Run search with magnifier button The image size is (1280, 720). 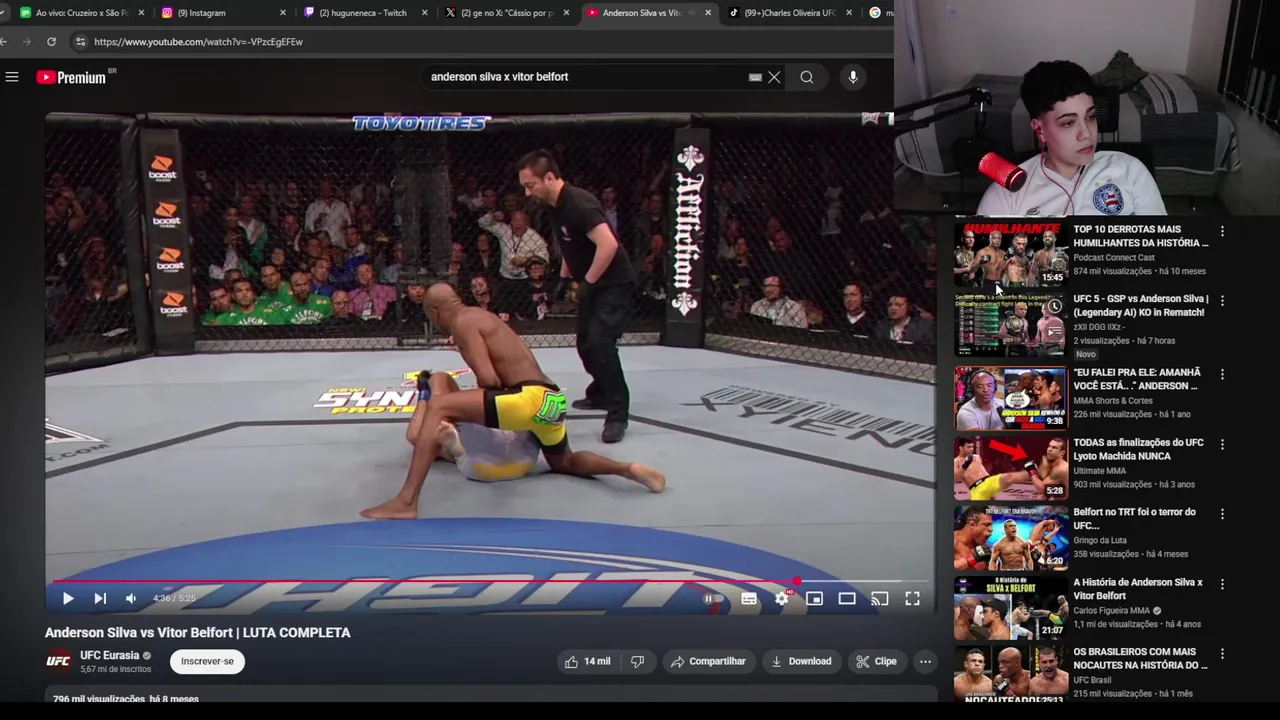click(807, 77)
